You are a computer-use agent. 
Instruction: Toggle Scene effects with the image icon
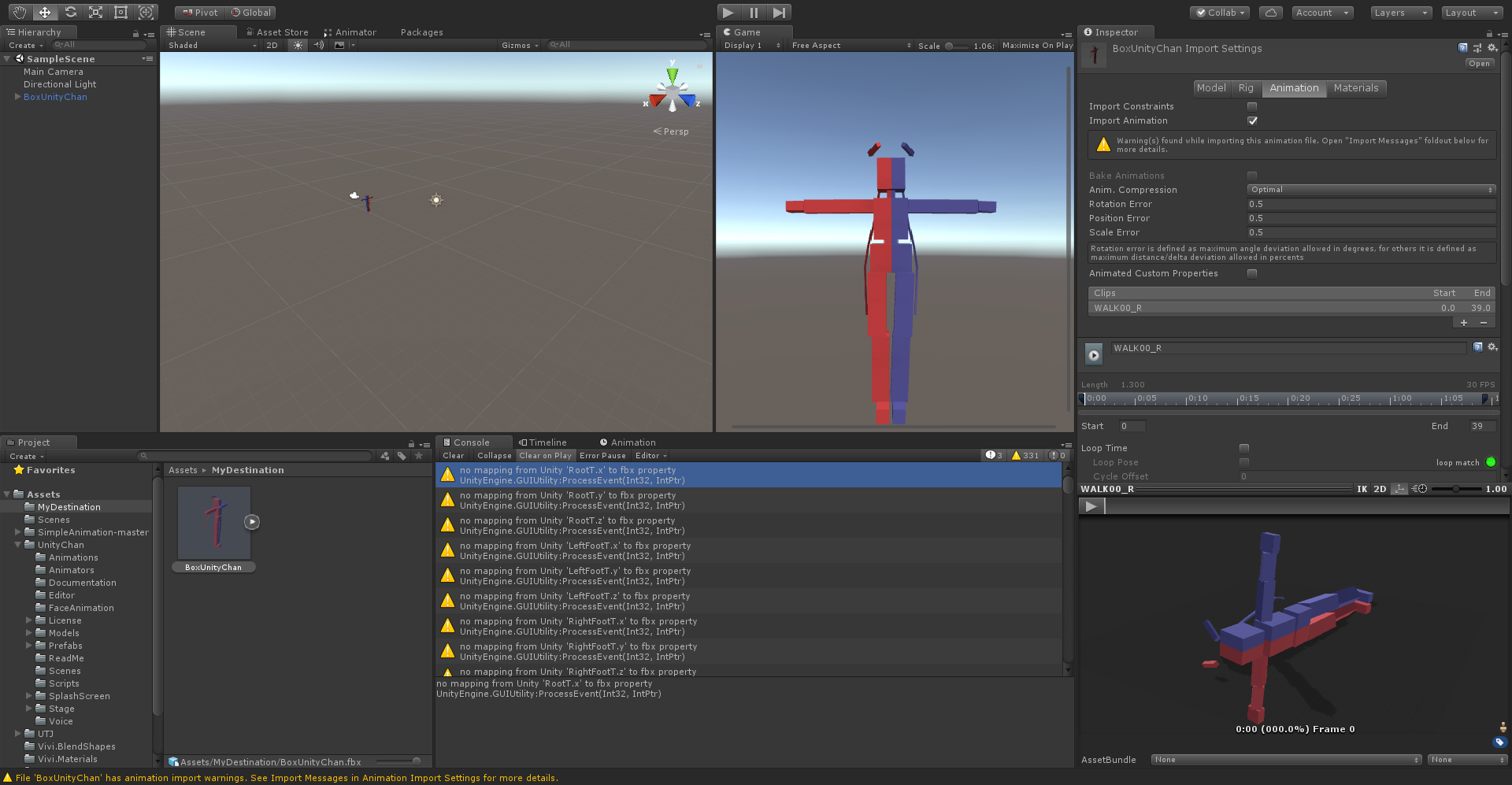339,45
